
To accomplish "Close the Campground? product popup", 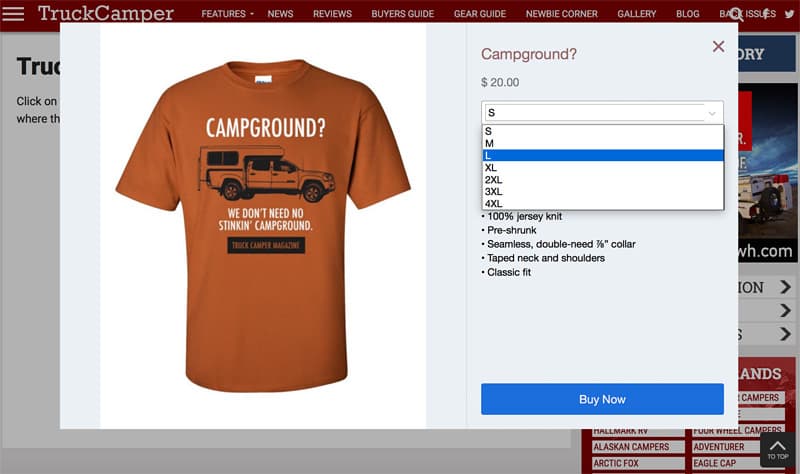I will (x=718, y=46).
